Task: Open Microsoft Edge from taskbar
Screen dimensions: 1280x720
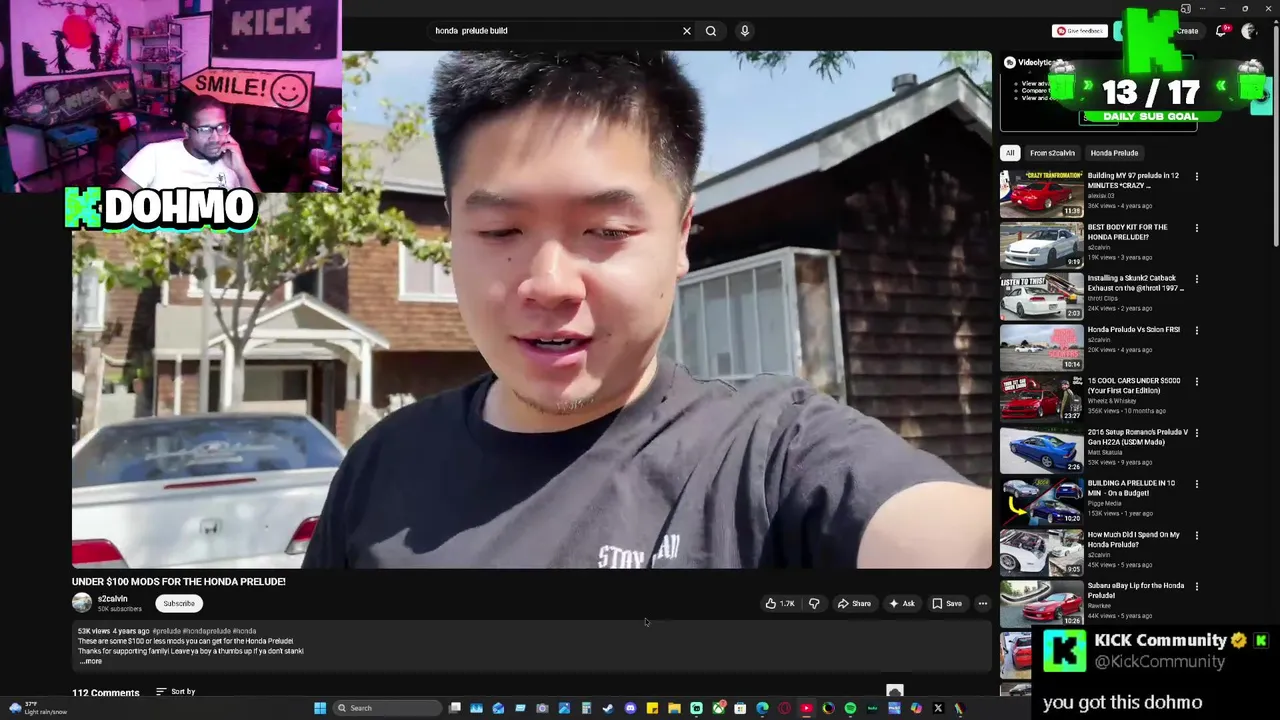Action: click(x=762, y=708)
